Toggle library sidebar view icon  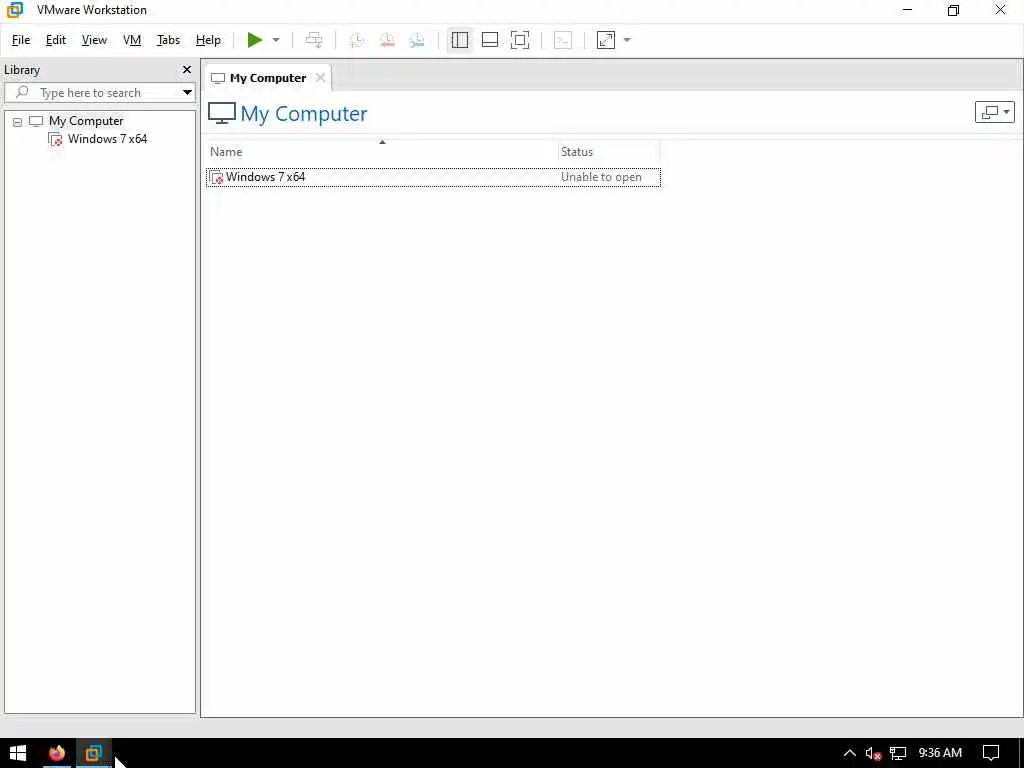460,40
